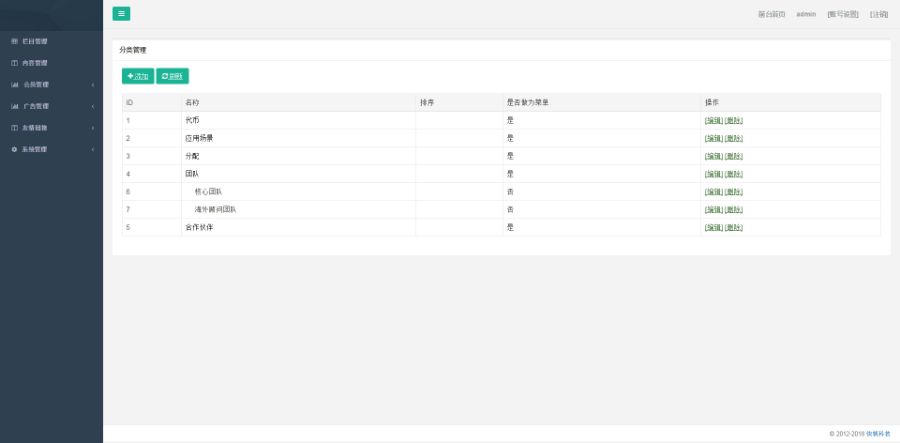
Task: Delete the 合作伙伴 category row
Action: coord(734,228)
